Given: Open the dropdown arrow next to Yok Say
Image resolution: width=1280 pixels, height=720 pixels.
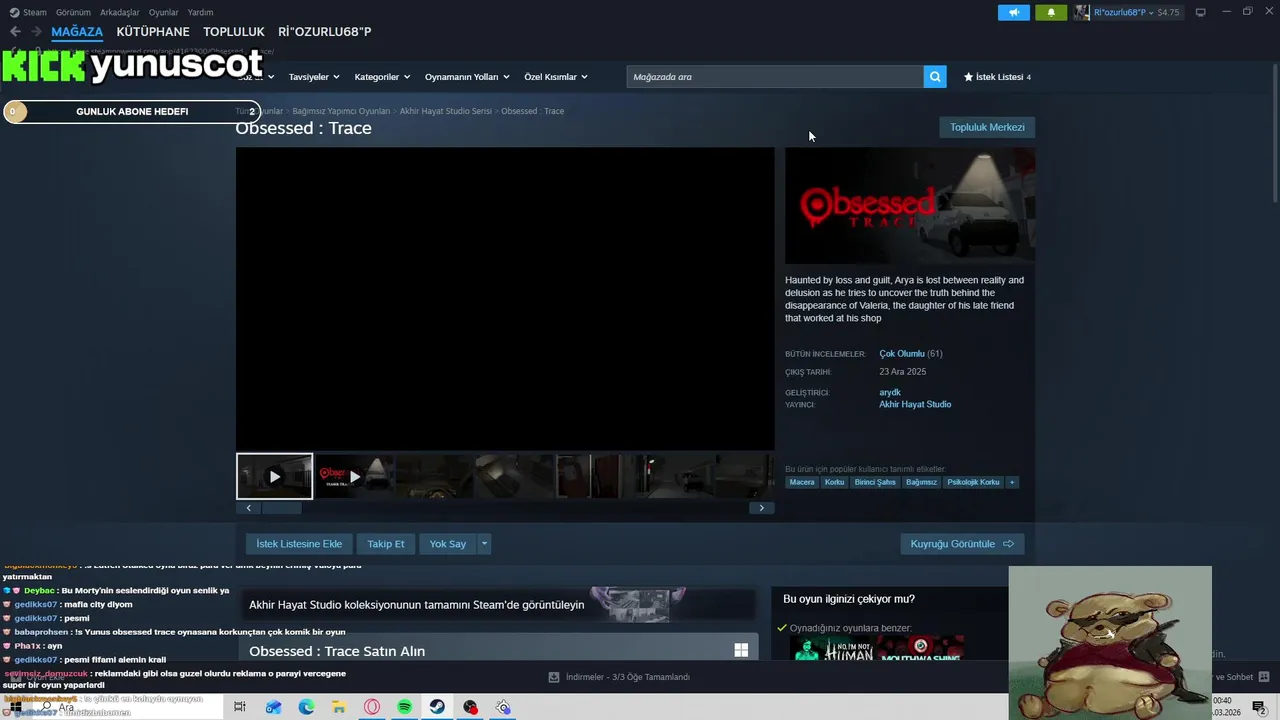Looking at the screenshot, I should click(484, 544).
